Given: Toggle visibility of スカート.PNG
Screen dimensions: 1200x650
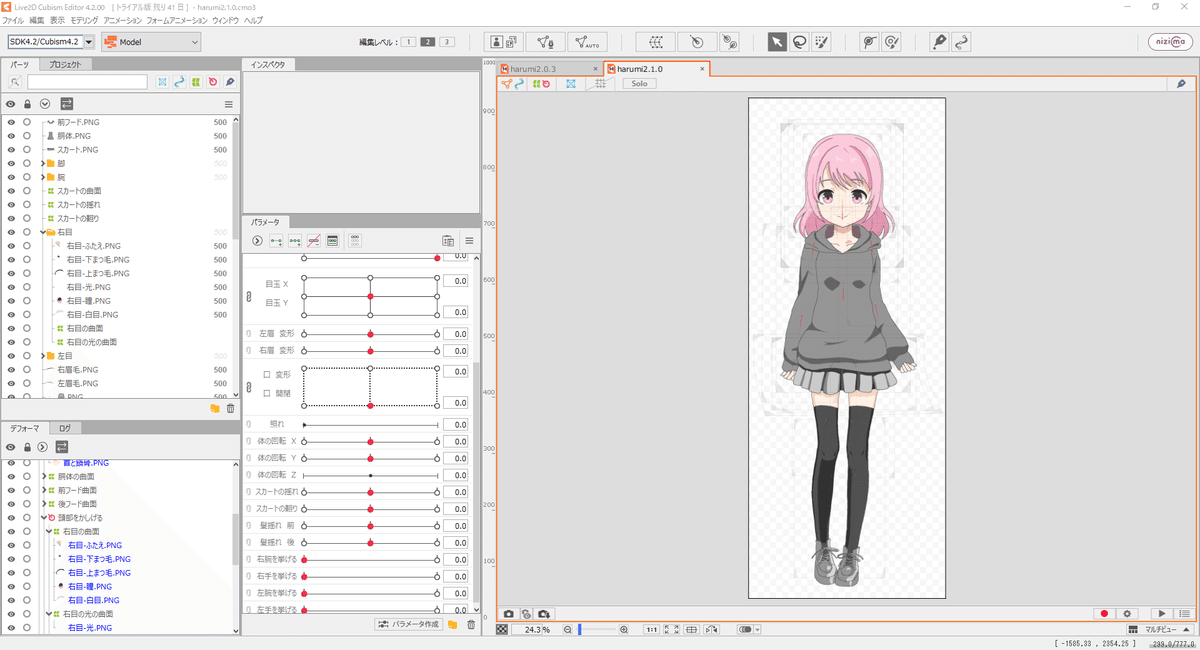Looking at the screenshot, I should tap(11, 150).
